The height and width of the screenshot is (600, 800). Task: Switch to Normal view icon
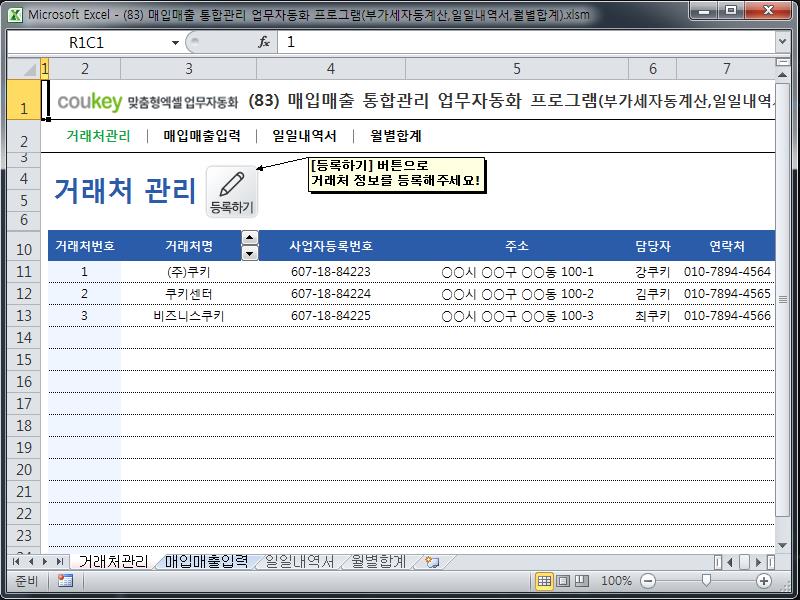tap(544, 581)
